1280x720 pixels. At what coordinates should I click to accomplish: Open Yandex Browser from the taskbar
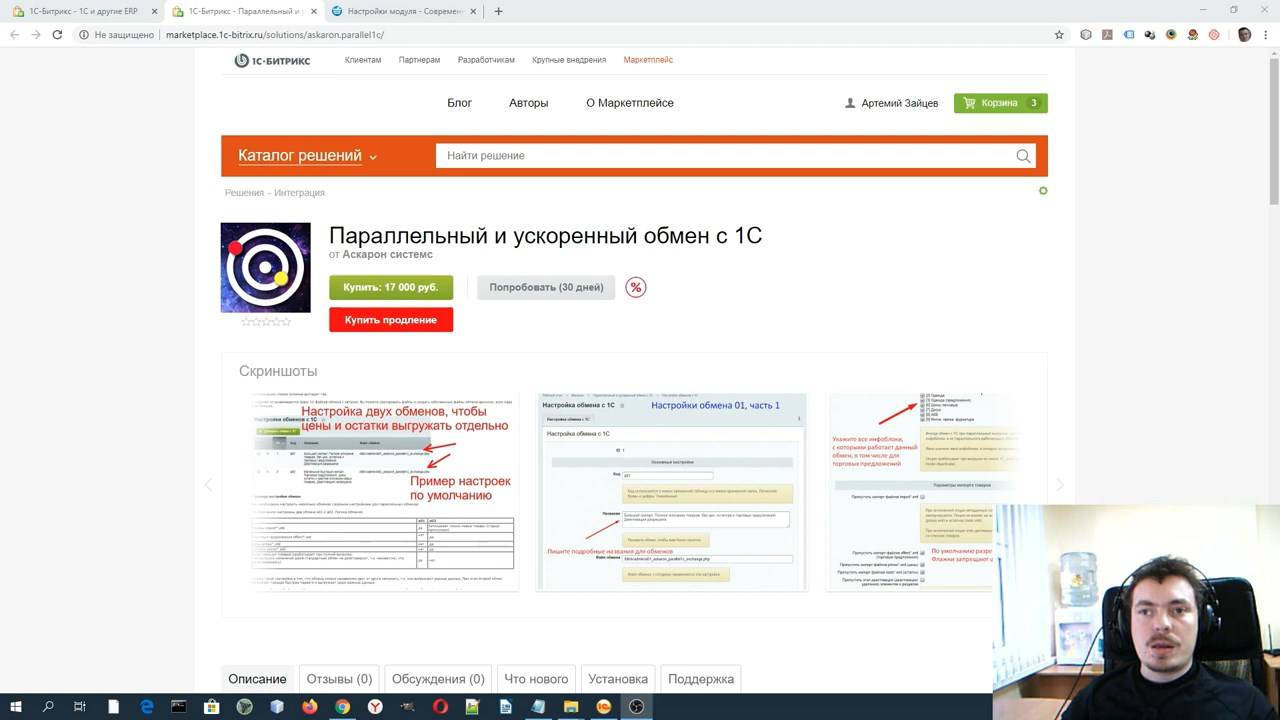tap(375, 706)
